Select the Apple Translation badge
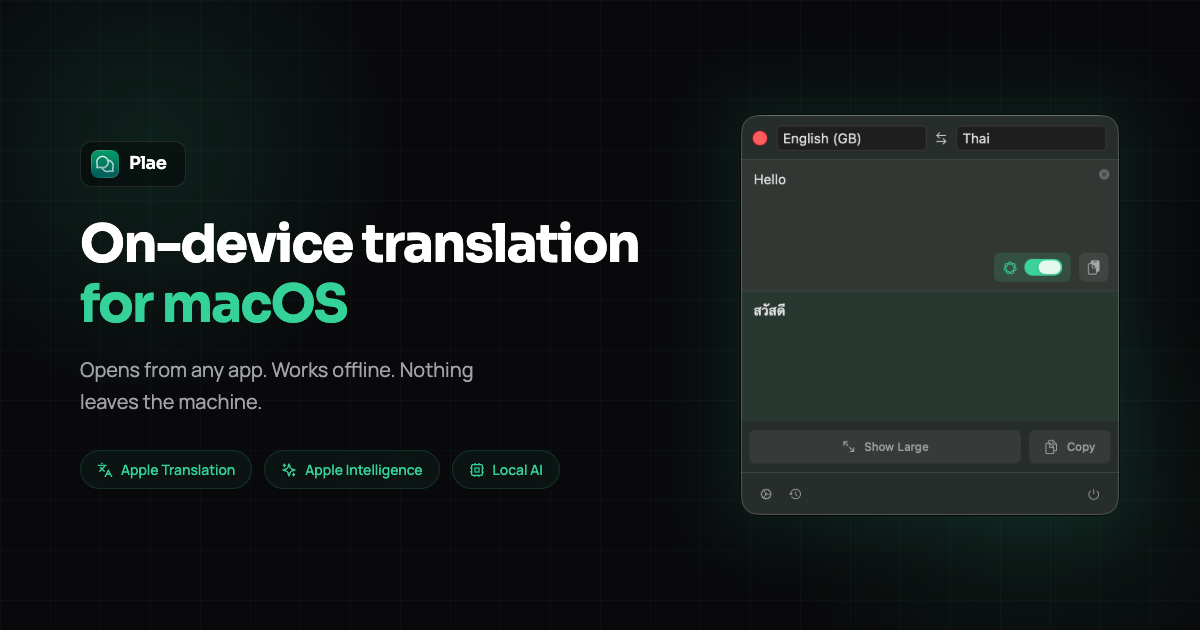The width and height of the screenshot is (1200, 630). 165,469
